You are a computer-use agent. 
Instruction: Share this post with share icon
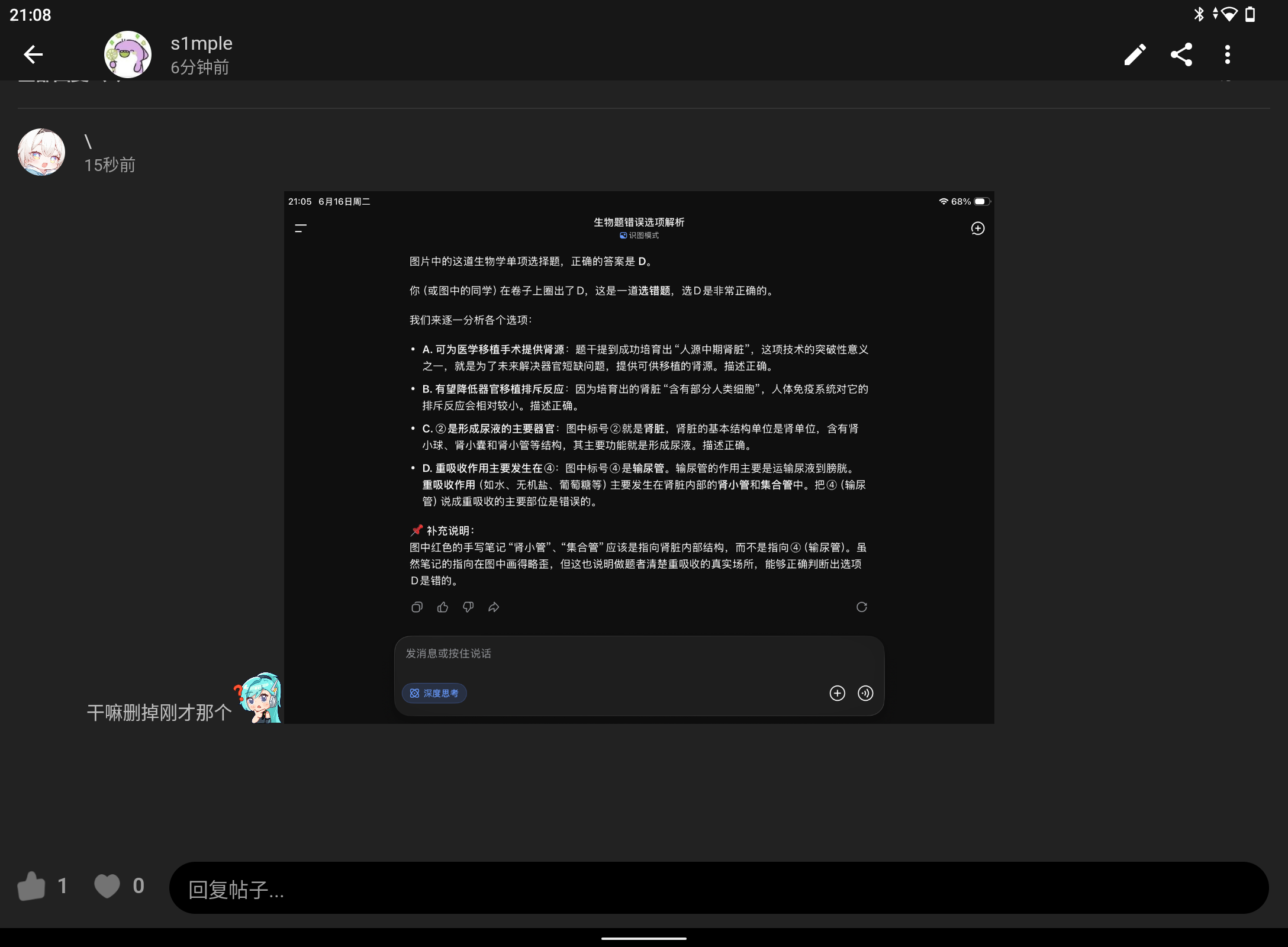1181,54
